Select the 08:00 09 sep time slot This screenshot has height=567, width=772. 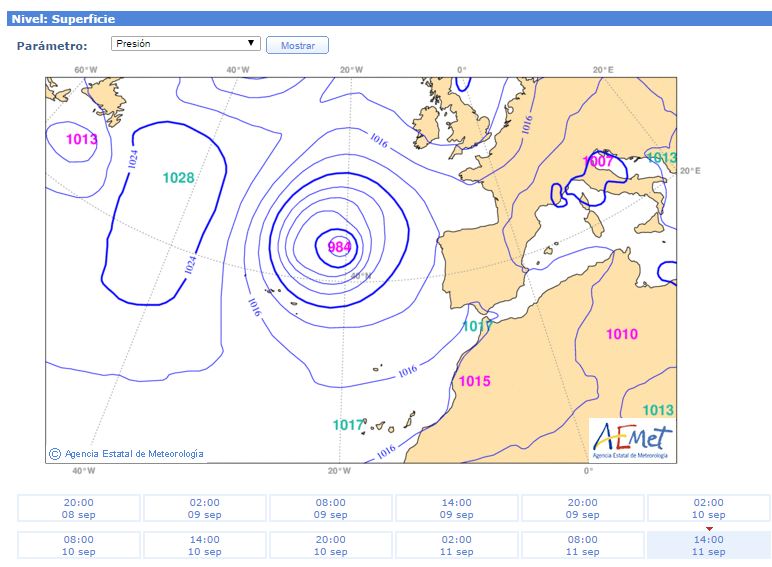point(331,508)
